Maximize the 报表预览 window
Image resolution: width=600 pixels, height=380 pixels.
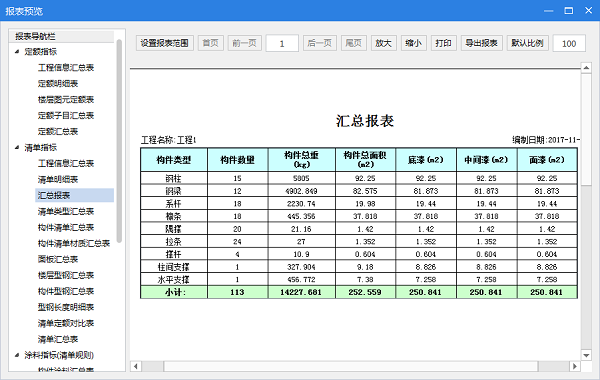569,11
